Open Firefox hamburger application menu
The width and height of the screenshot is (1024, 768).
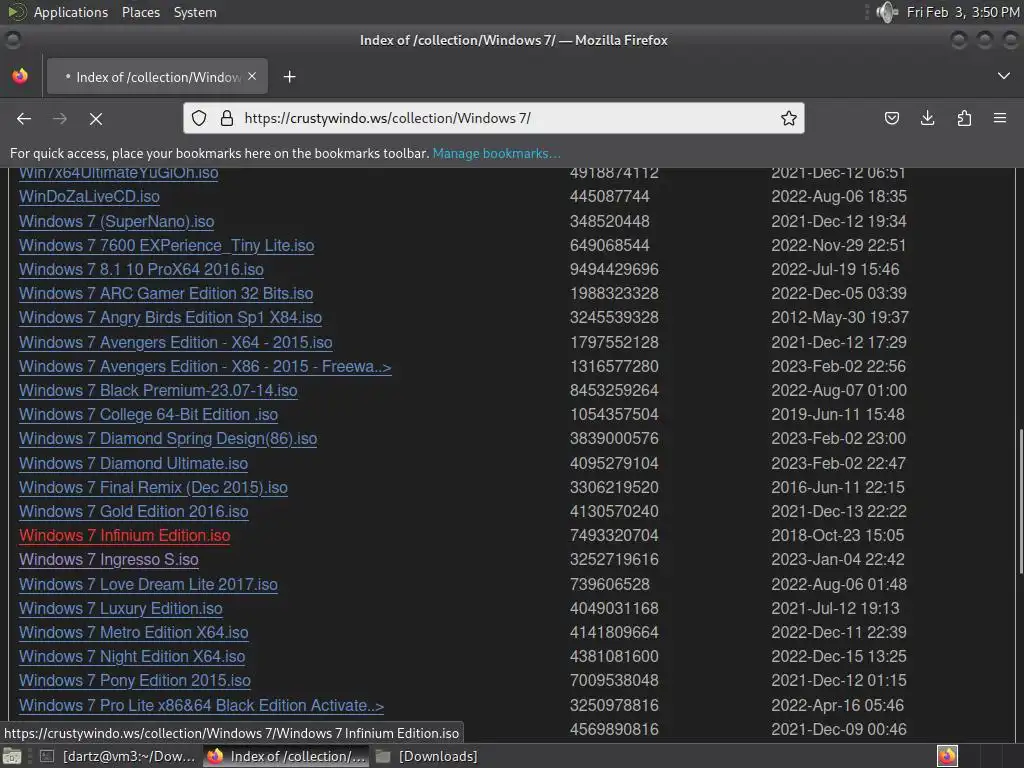1000,118
